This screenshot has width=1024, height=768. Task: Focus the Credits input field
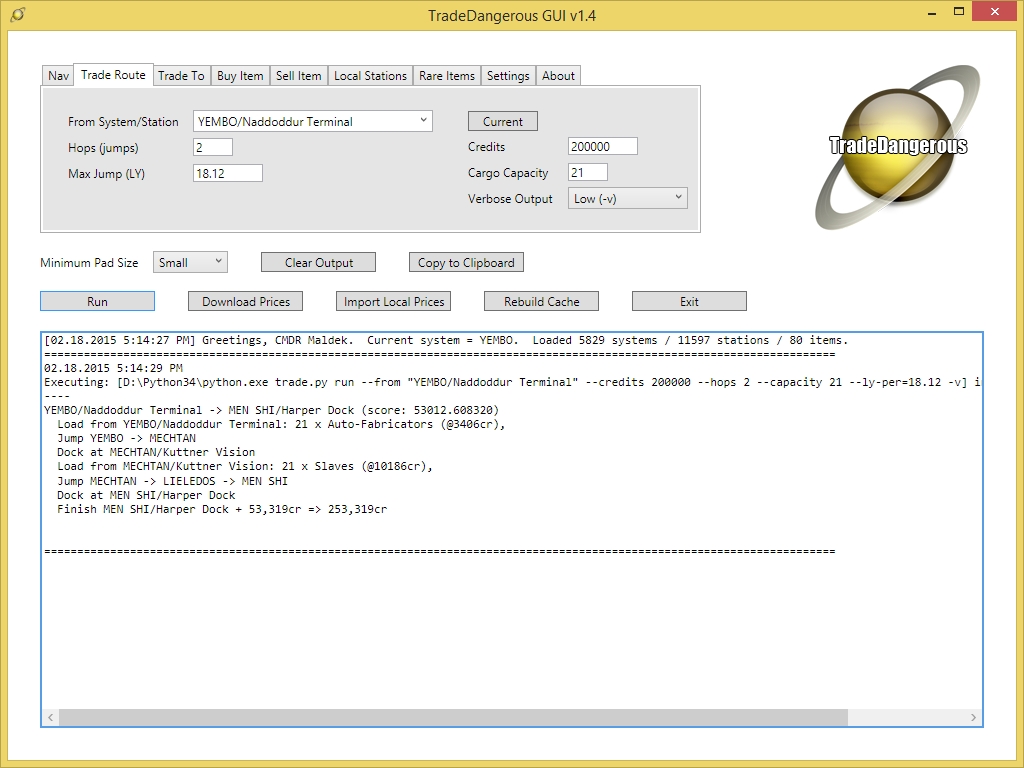[x=603, y=146]
